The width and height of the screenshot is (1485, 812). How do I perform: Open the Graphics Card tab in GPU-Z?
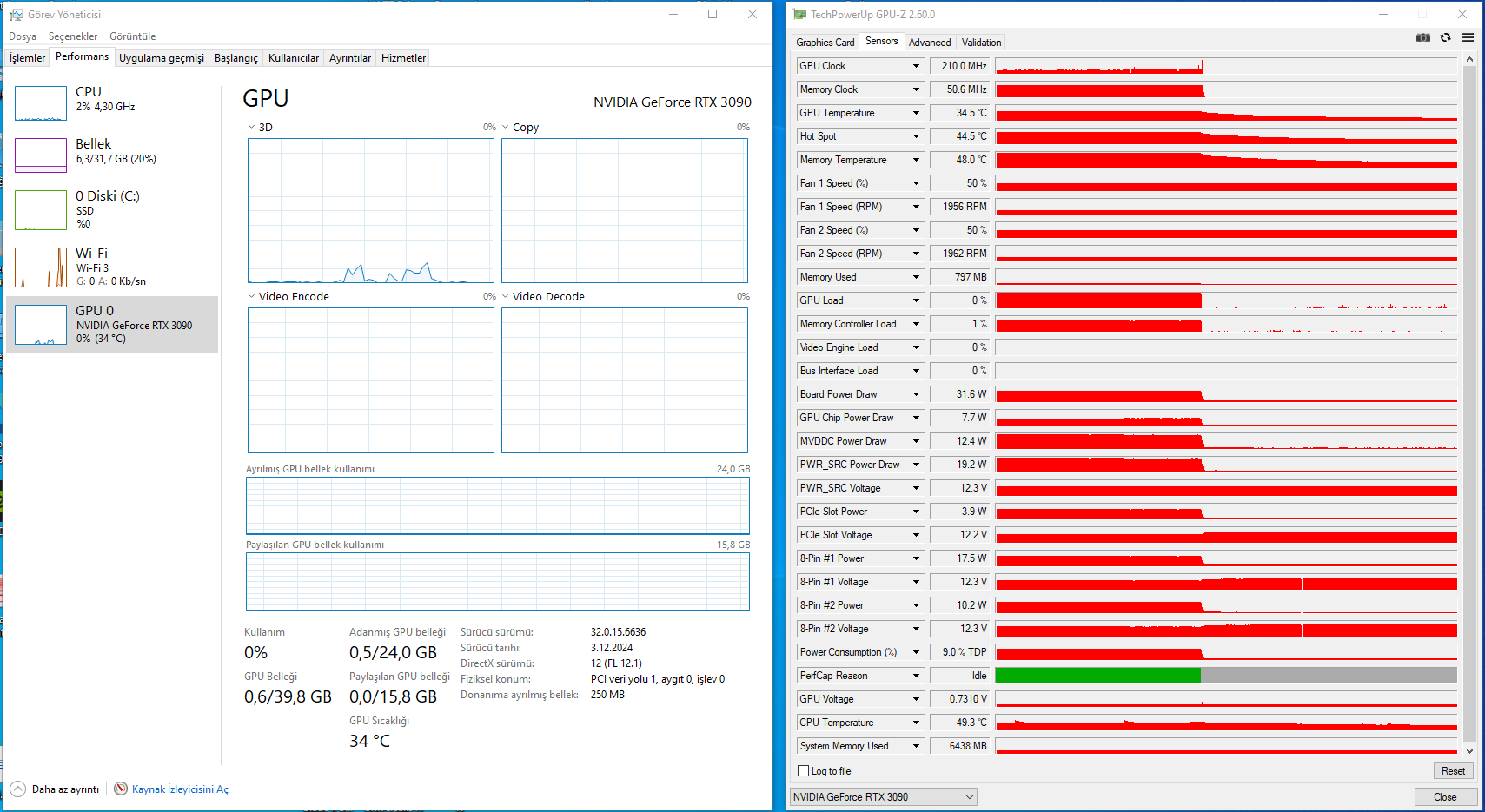(x=825, y=43)
